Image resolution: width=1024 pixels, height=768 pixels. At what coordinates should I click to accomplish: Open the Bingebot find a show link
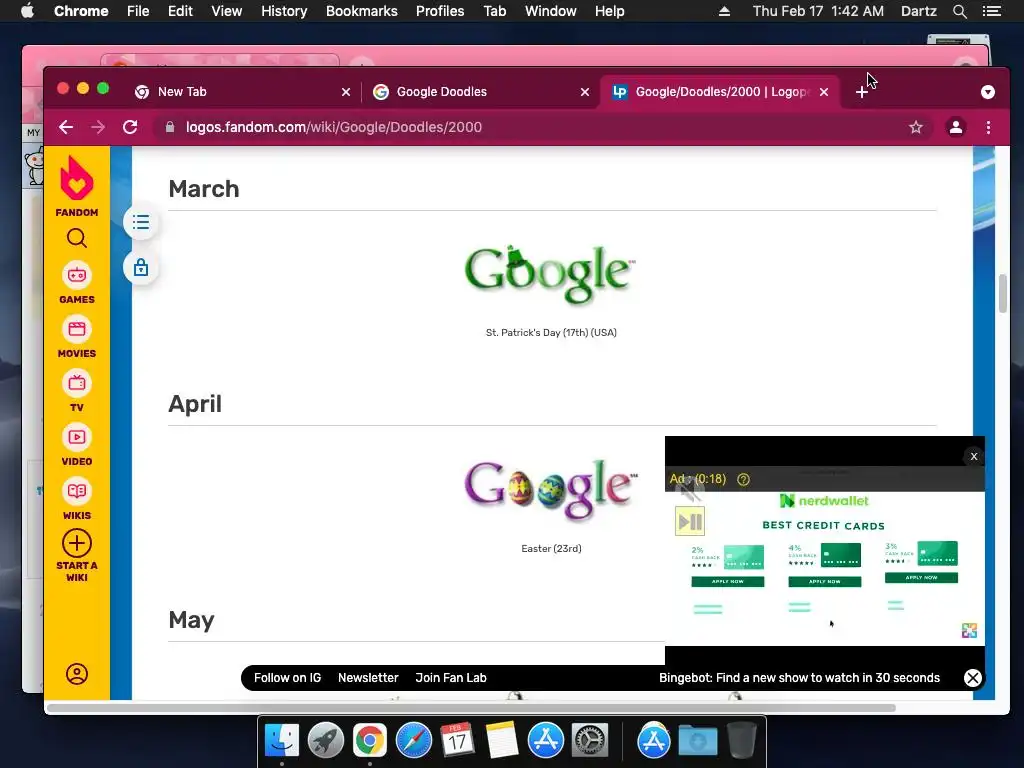[799, 678]
